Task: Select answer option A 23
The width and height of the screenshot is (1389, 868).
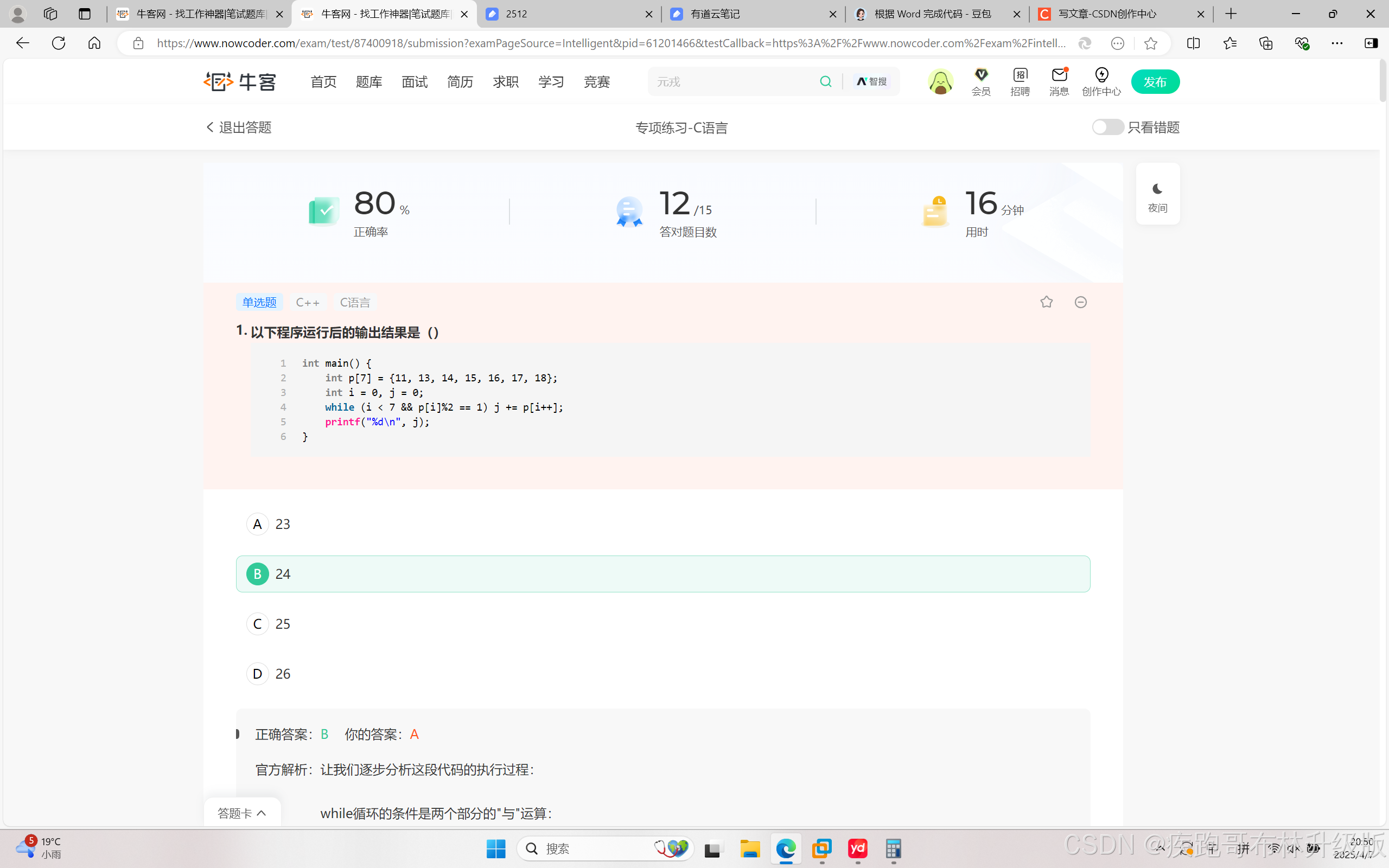Action: coord(258,524)
